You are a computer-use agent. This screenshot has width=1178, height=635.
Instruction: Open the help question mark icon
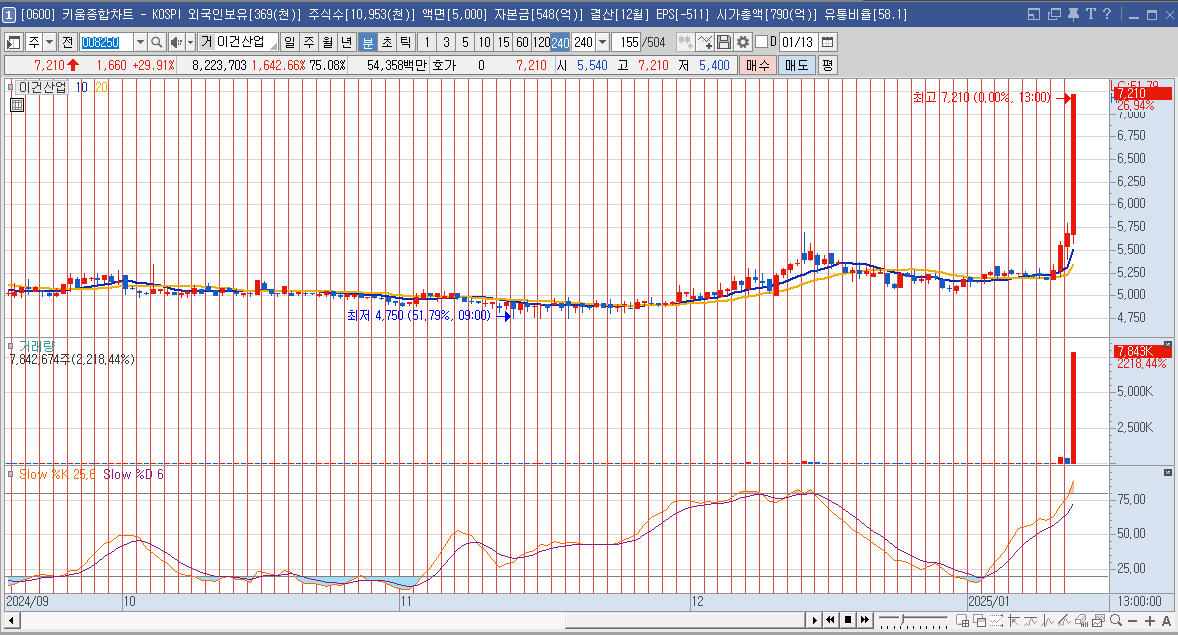point(1107,14)
